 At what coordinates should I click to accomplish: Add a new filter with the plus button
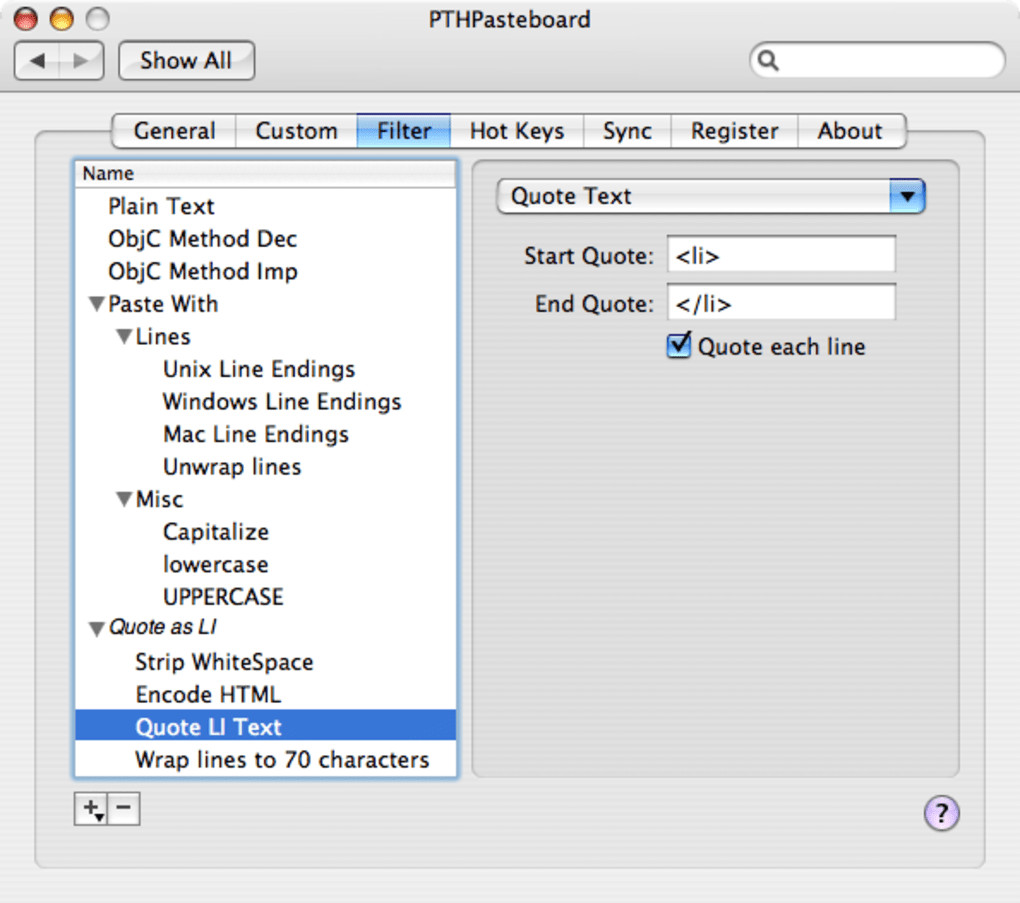[91, 809]
